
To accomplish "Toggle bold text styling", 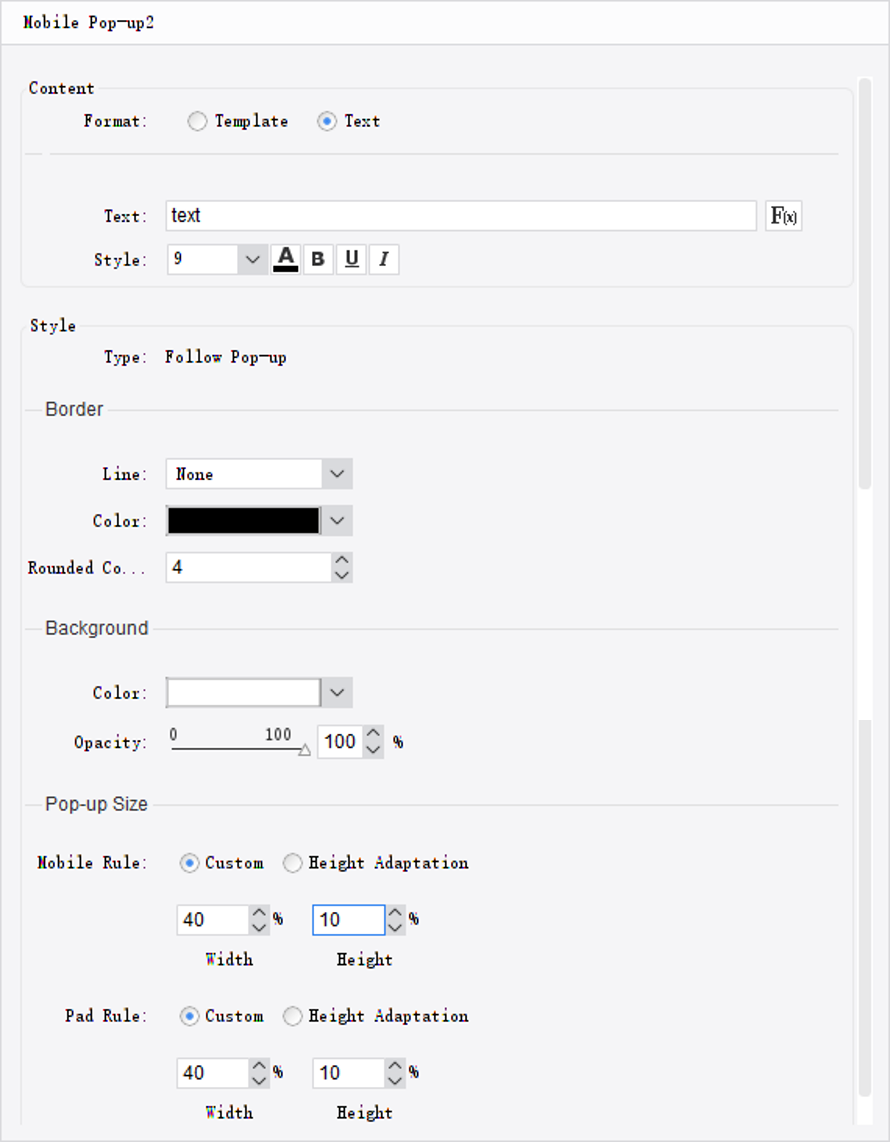I will coord(318,259).
